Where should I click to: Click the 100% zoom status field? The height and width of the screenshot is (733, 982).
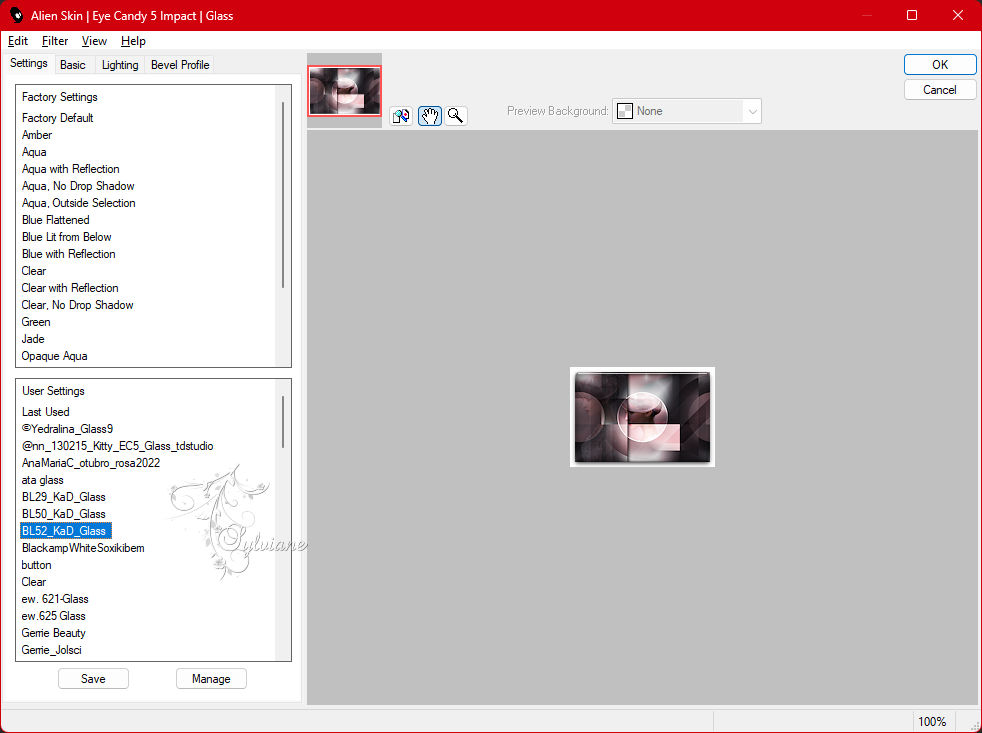pos(932,721)
